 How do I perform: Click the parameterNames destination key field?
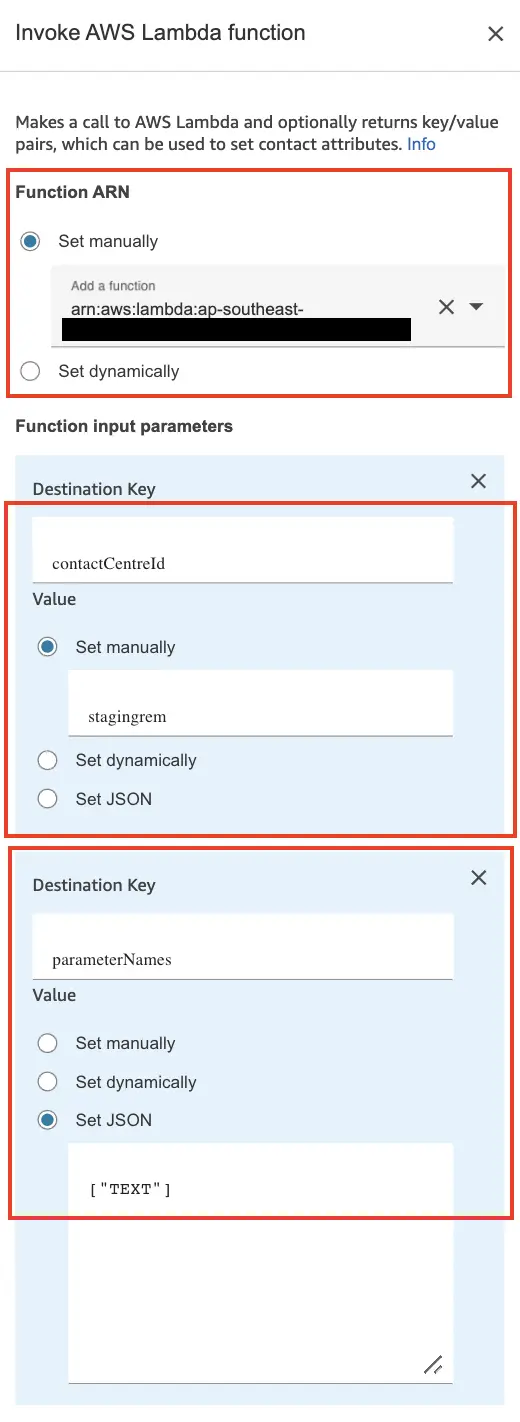(243, 946)
